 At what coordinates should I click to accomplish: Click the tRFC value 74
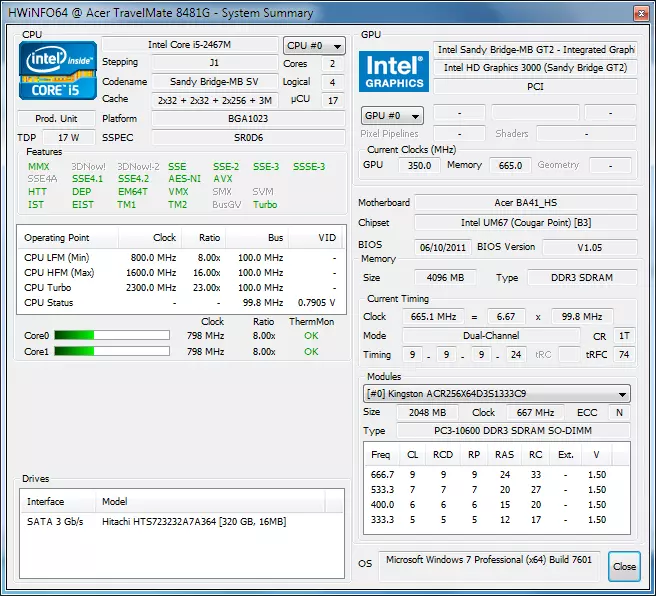624,355
